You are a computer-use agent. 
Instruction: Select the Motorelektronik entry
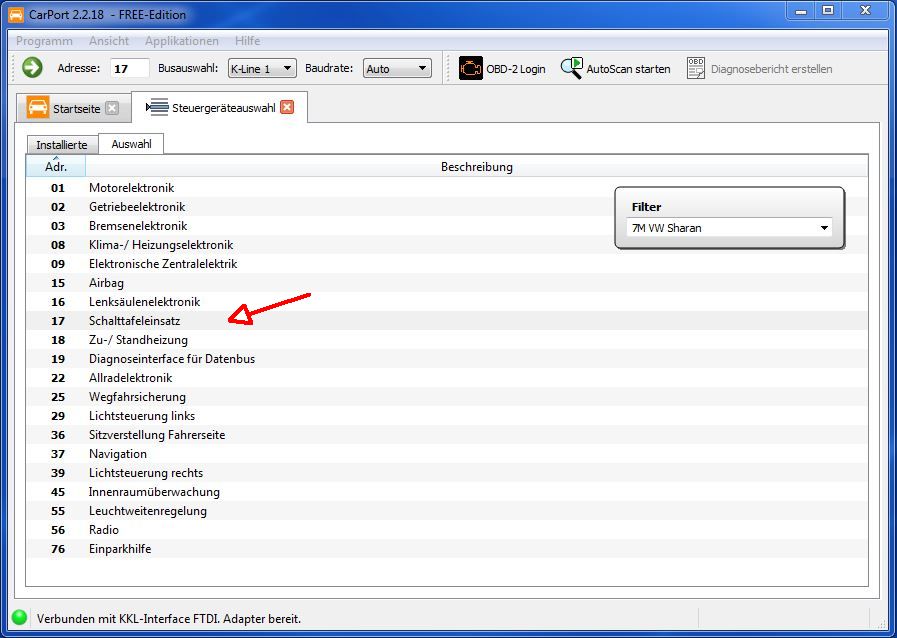(x=131, y=188)
